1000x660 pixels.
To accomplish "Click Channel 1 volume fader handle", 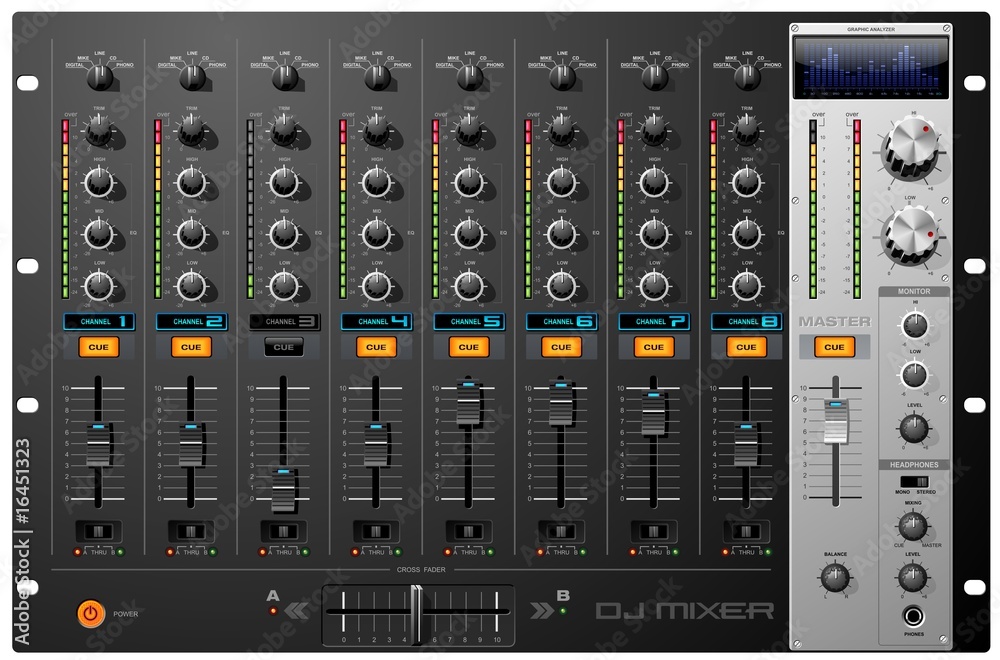I will (98, 444).
